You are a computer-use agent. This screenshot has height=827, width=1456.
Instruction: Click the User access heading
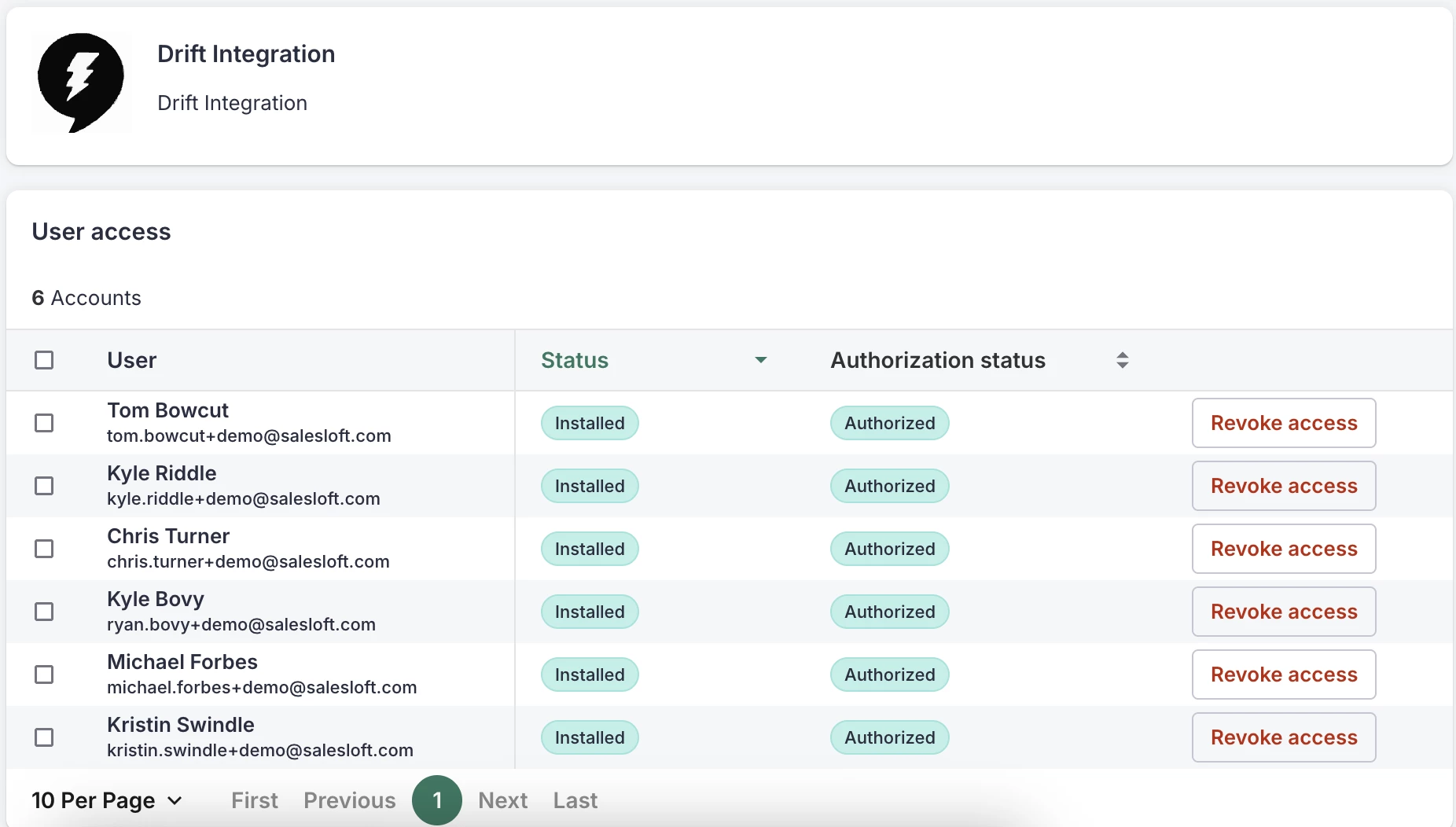coord(101,232)
